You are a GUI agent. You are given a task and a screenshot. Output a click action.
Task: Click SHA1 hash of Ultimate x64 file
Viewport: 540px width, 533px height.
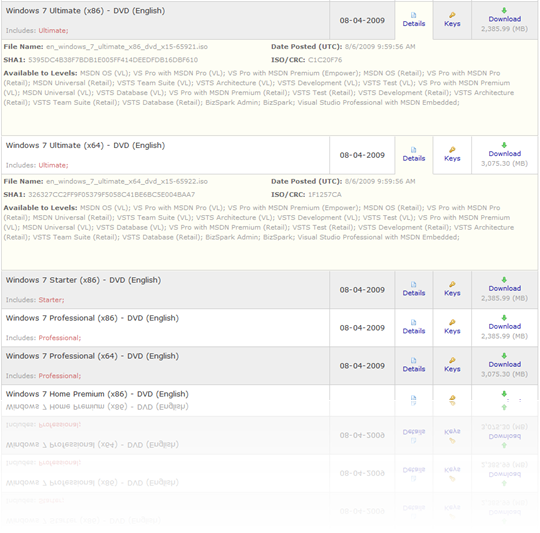coord(112,195)
